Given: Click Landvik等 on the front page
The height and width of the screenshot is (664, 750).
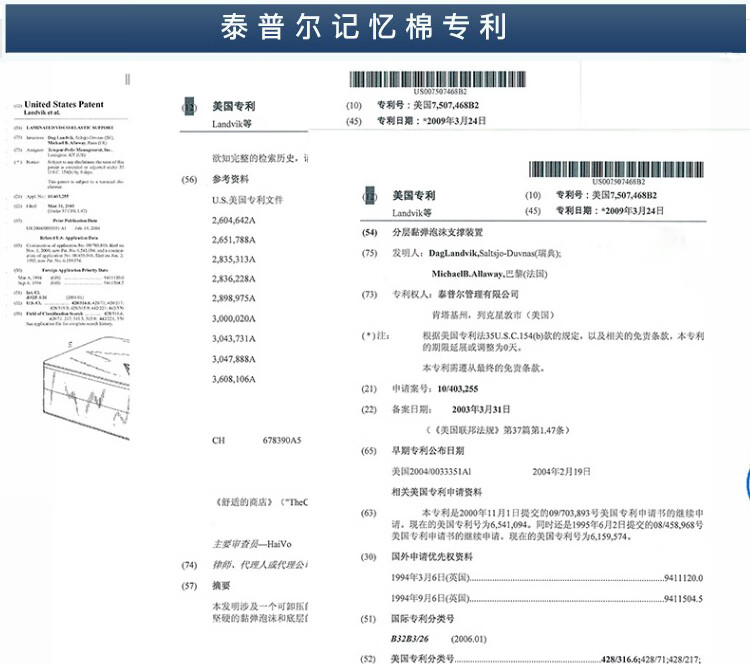Looking at the screenshot, I should 412,213.
